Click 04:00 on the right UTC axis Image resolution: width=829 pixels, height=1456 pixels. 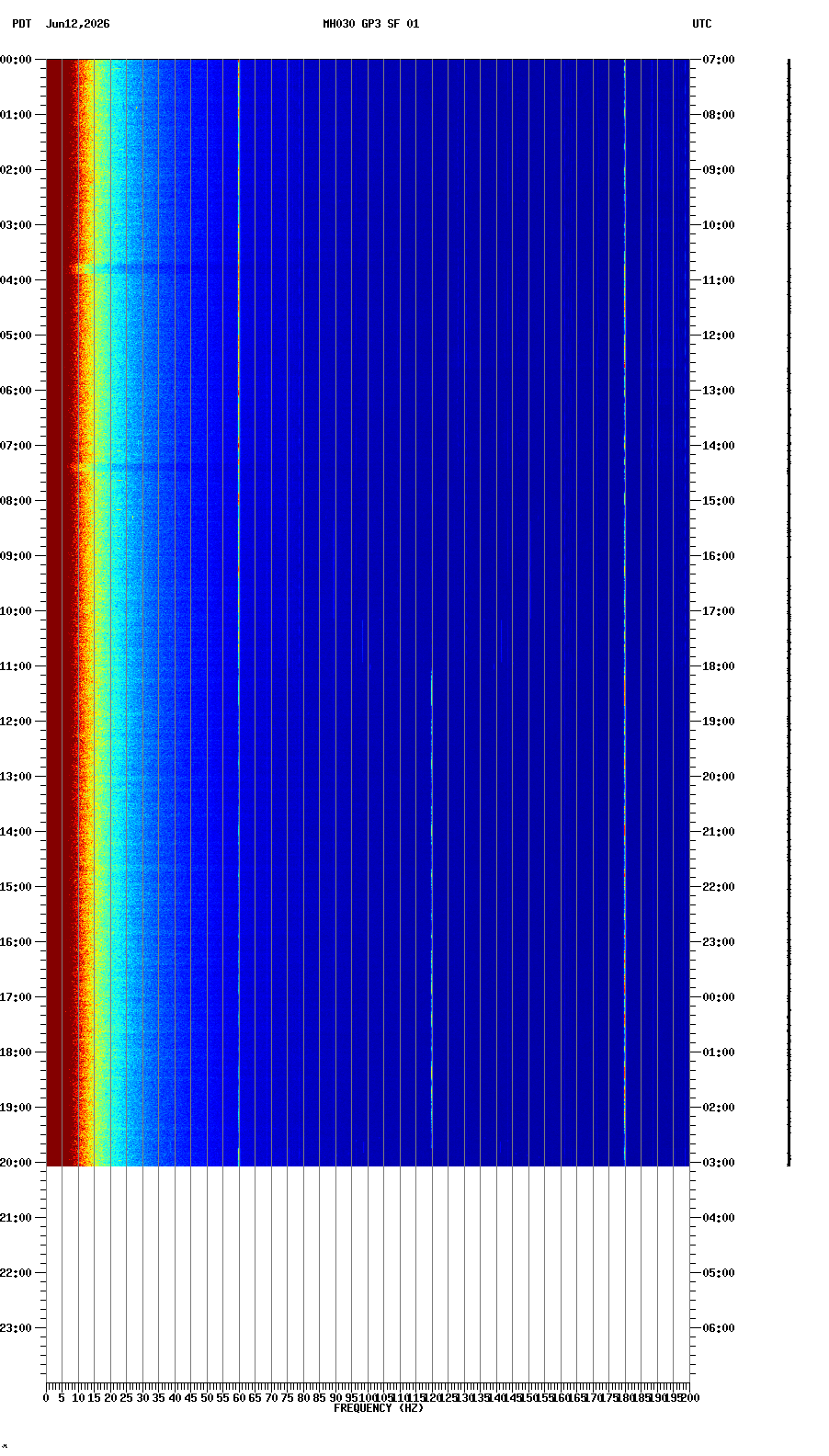click(719, 1218)
